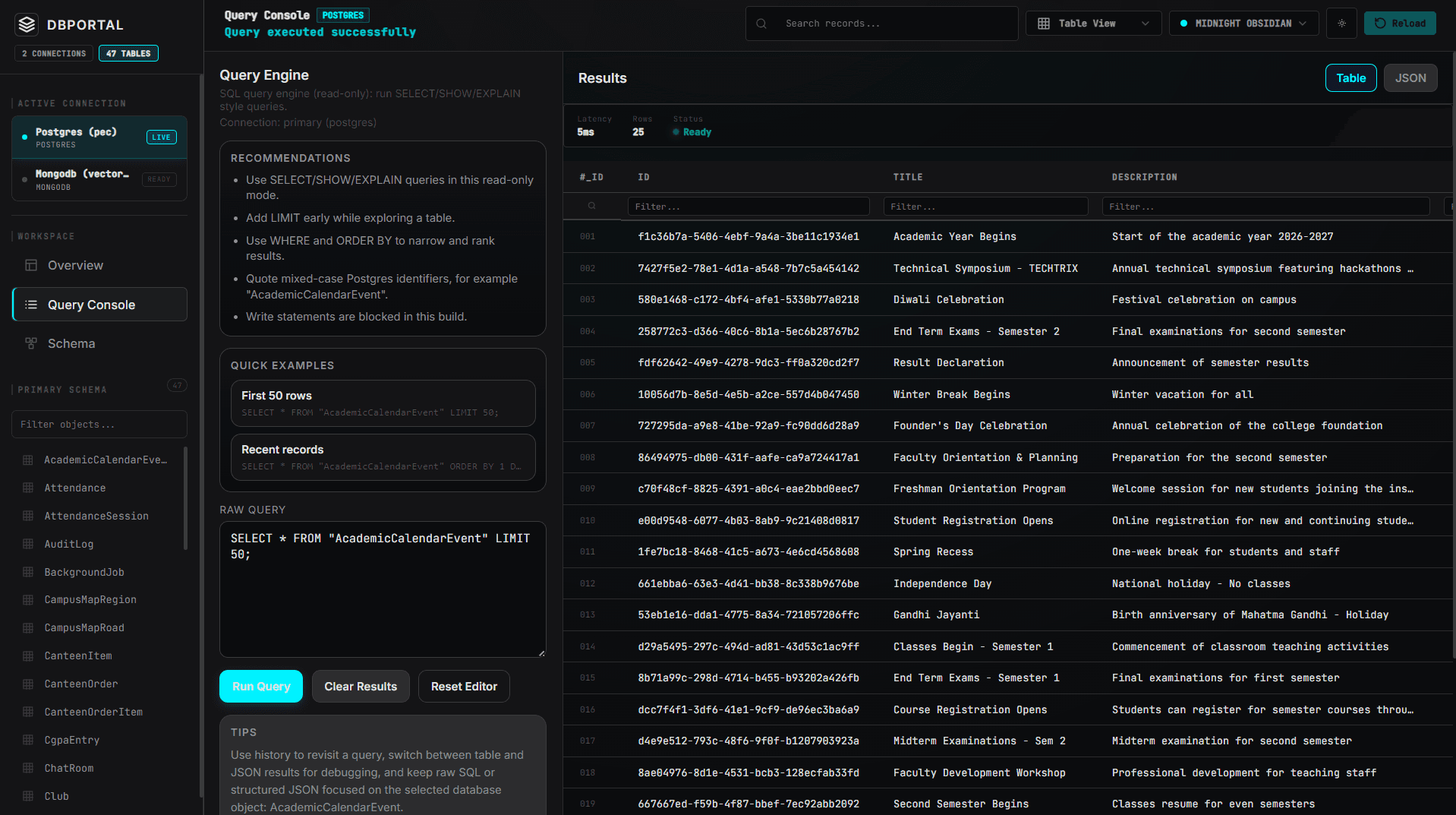
Task: Click the table icon next to CgpaEntry
Action: pyautogui.click(x=28, y=740)
